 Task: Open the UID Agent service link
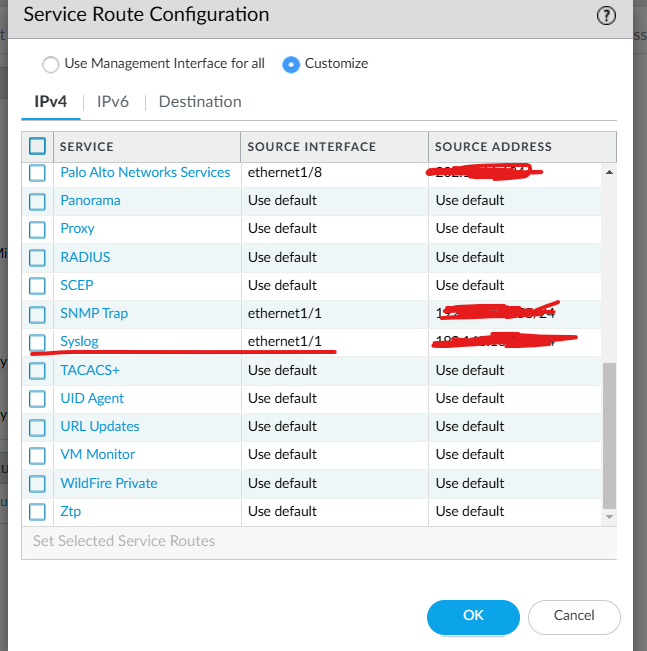coord(92,399)
